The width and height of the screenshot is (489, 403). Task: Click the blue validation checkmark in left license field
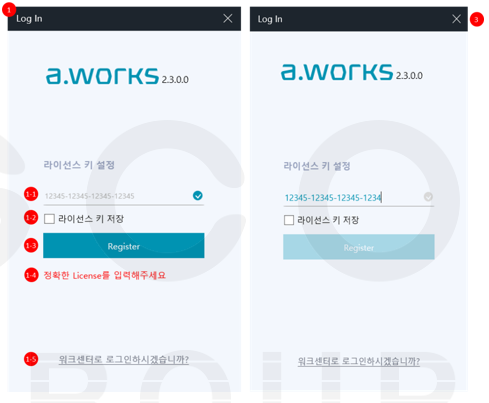click(198, 196)
